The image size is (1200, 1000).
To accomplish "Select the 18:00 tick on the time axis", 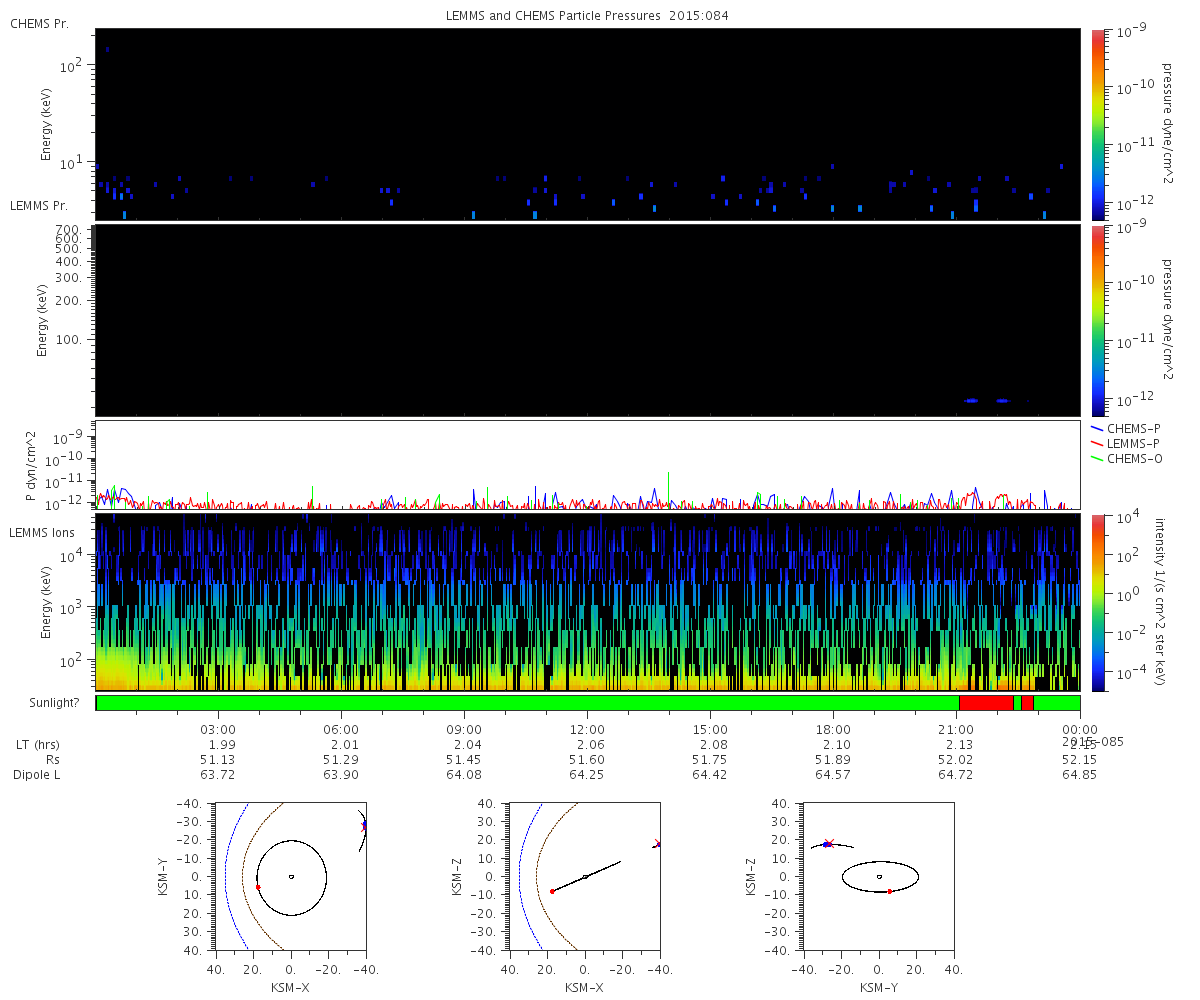I will click(833, 730).
